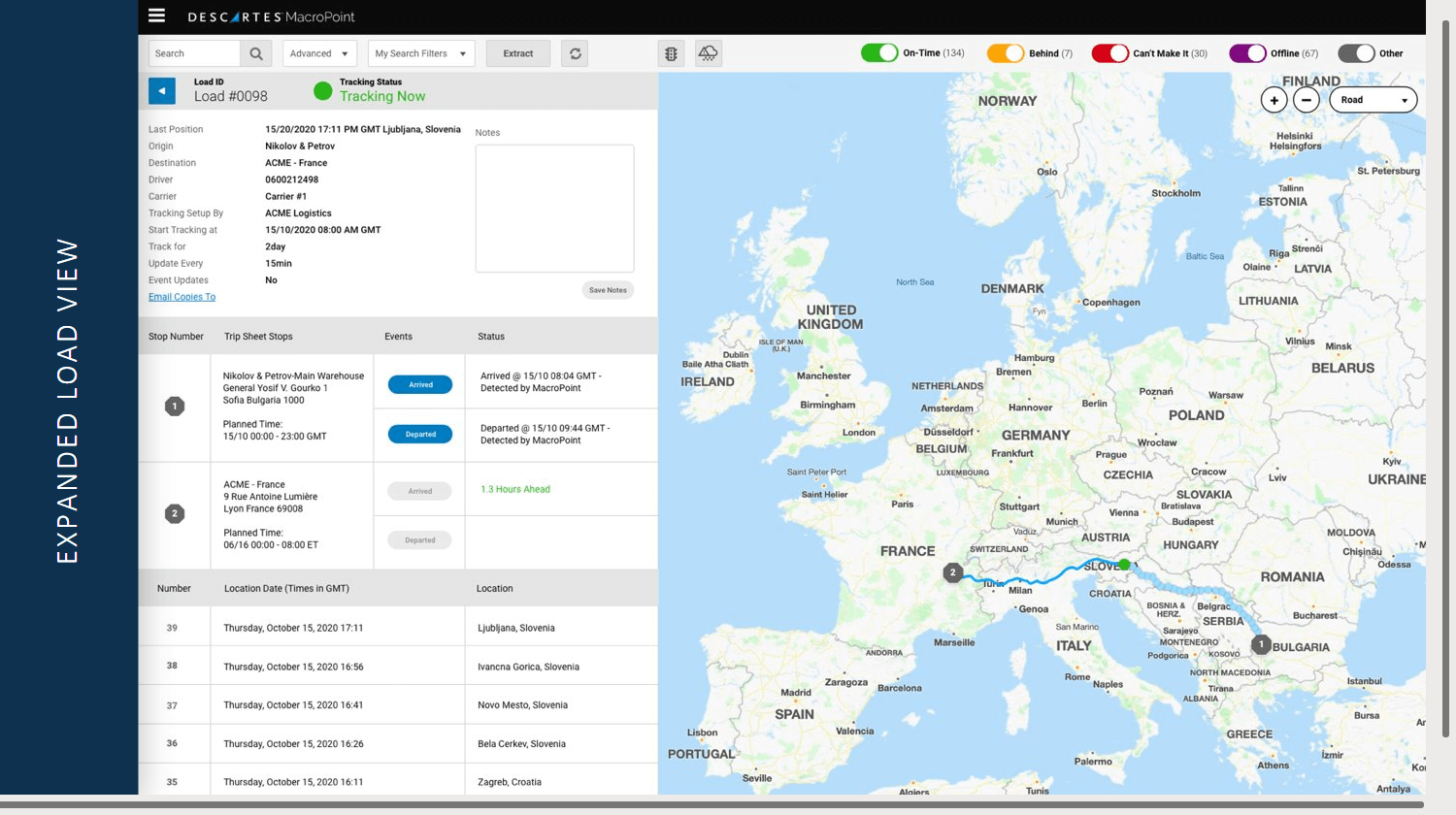
Task: Click the blue Departed button for stop 1
Action: click(420, 435)
